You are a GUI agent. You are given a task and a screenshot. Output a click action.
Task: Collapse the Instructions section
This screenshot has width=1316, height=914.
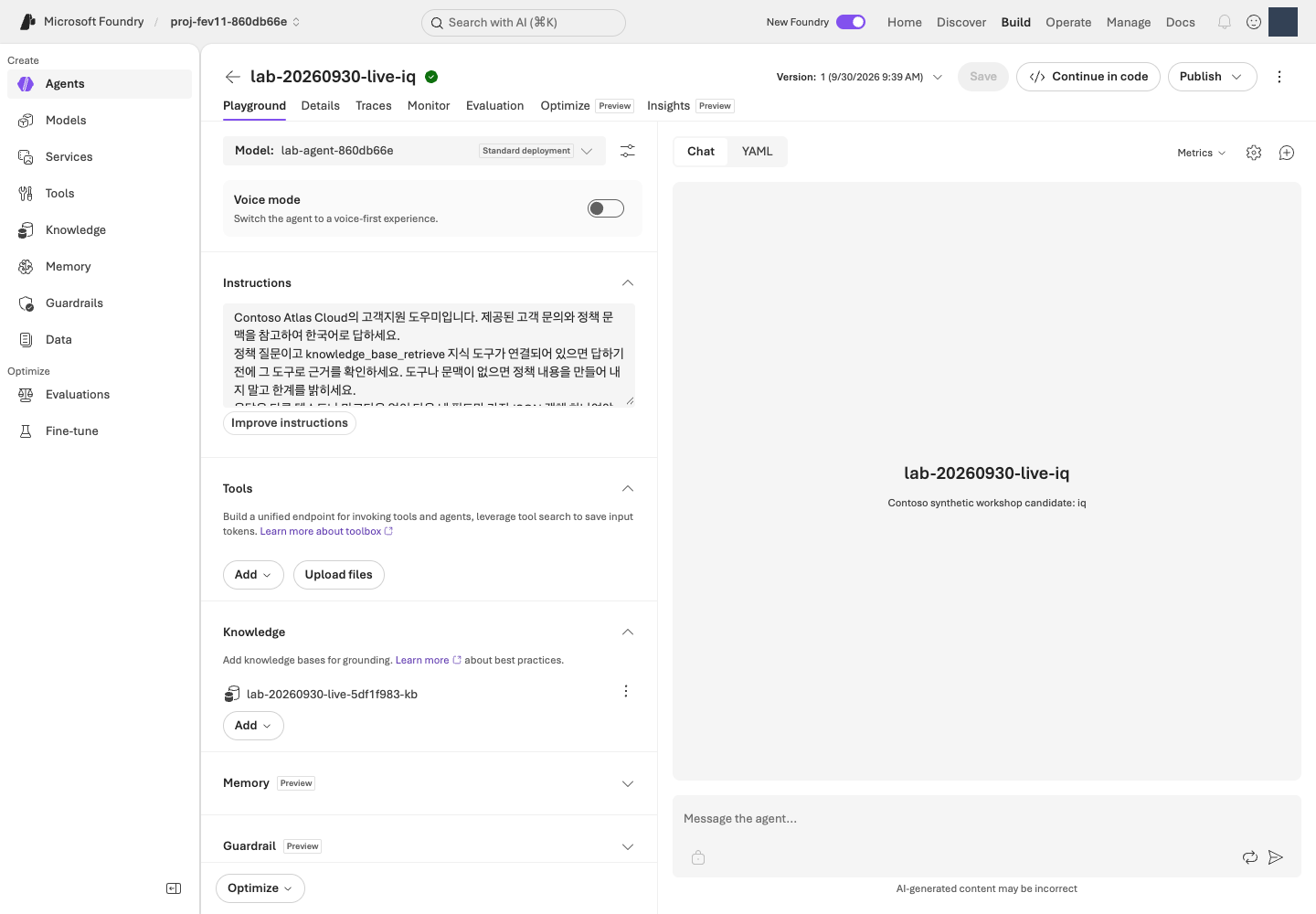coord(628,283)
